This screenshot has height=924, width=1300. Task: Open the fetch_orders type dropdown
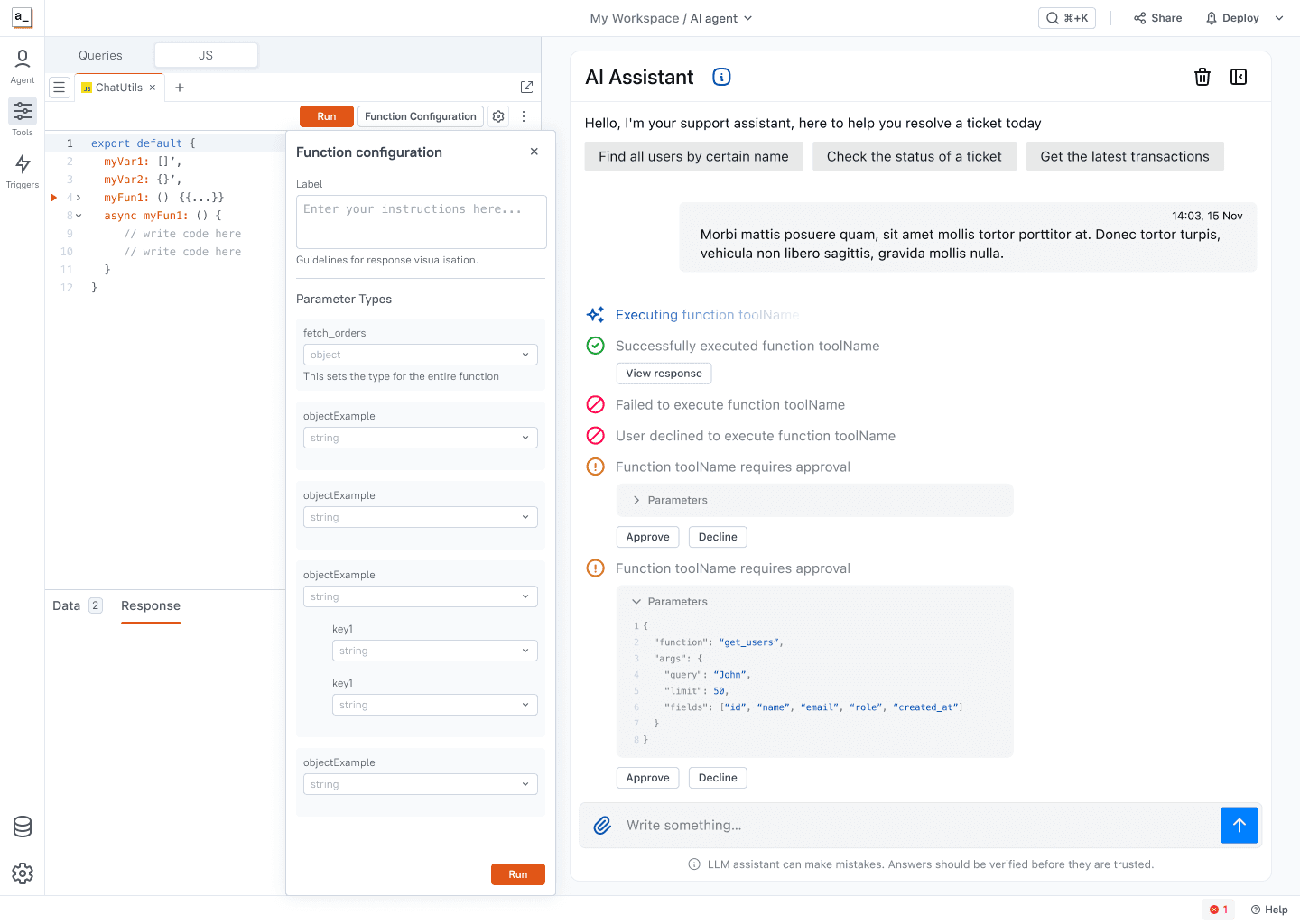(421, 355)
